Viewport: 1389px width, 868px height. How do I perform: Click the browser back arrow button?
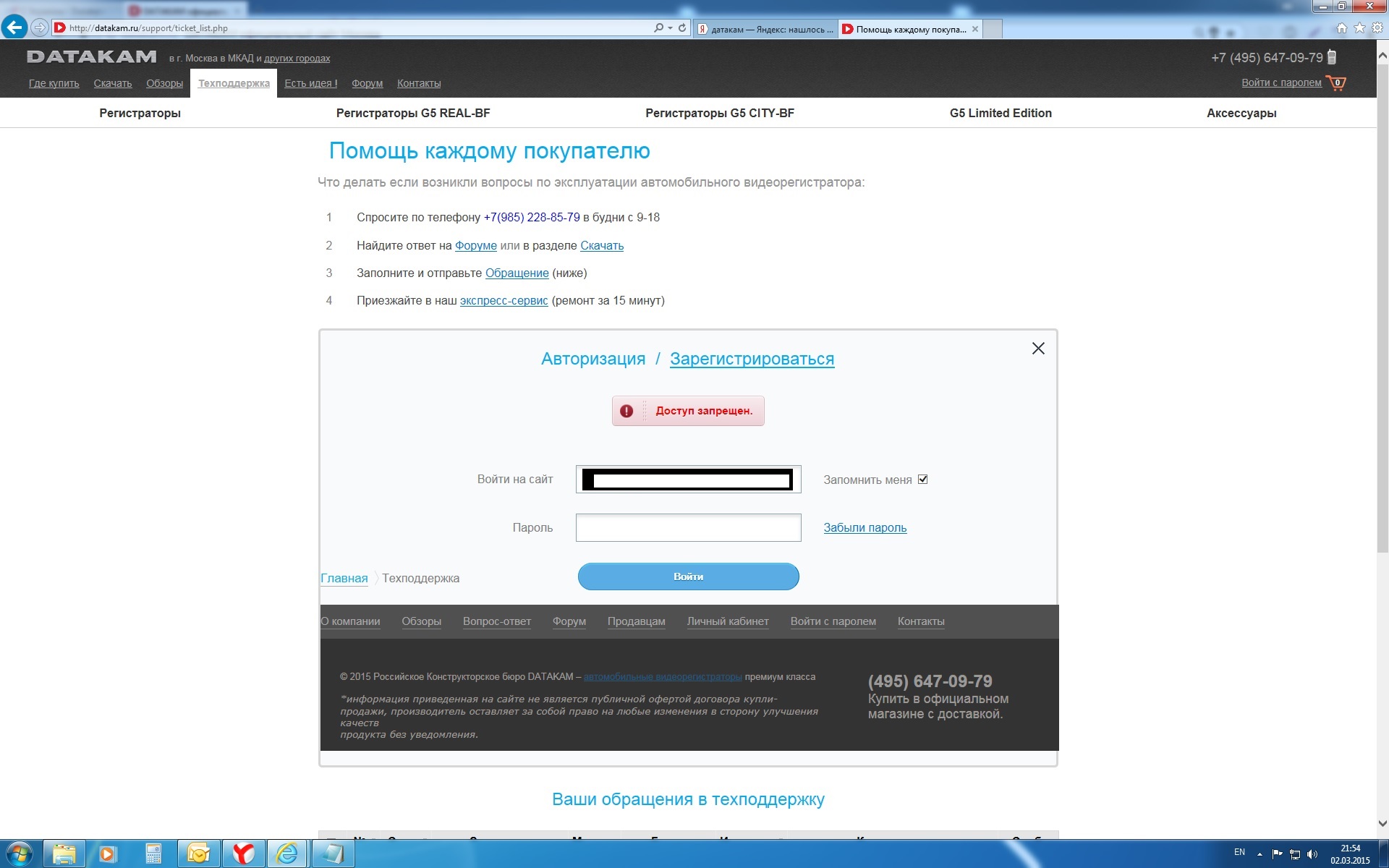coord(14,28)
